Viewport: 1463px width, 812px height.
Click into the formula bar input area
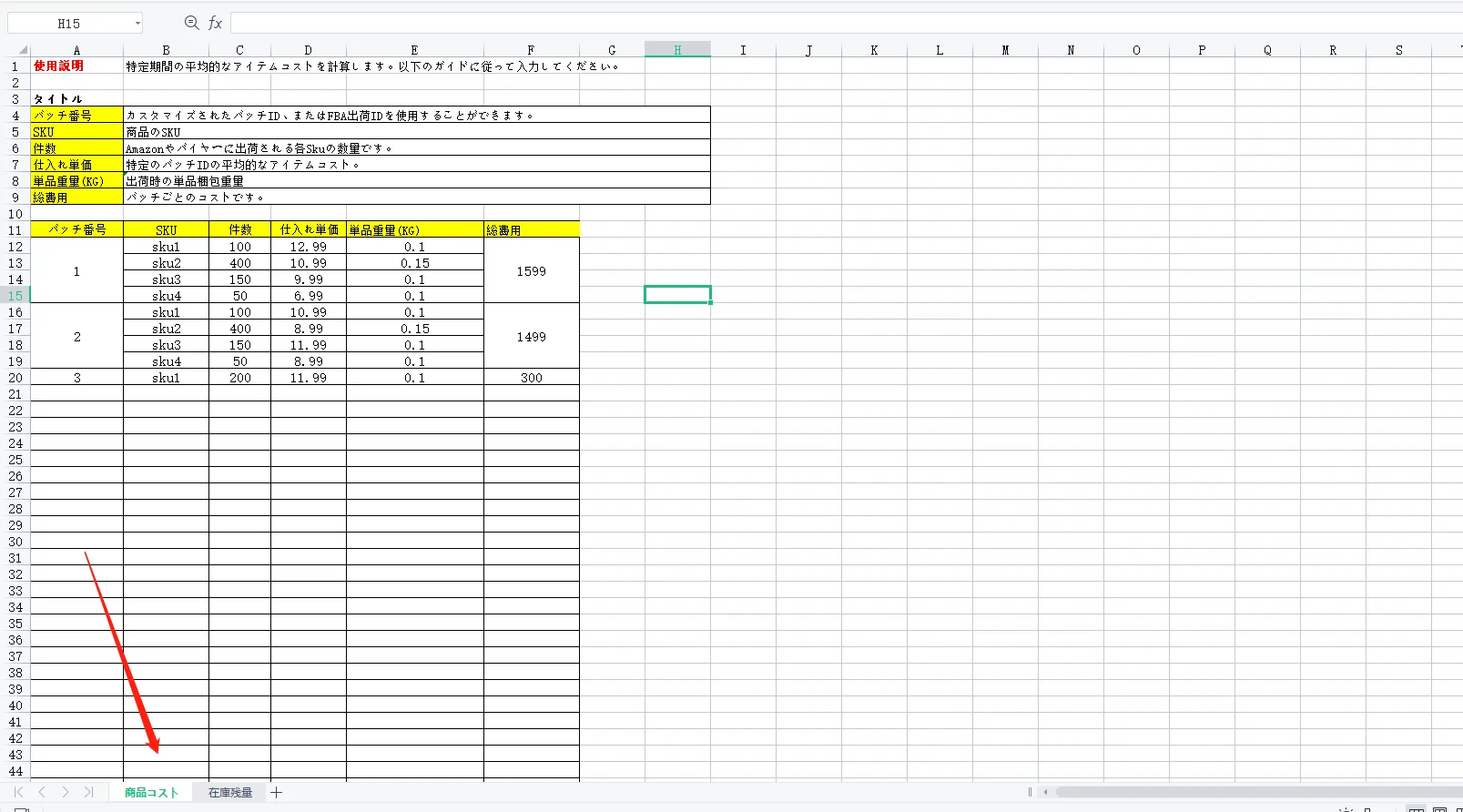[847, 23]
